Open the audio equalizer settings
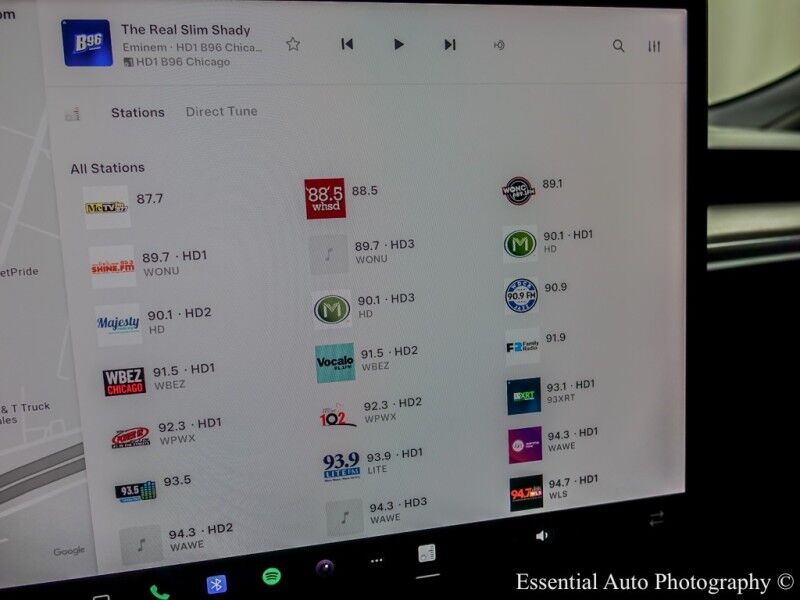 pyautogui.click(x=654, y=47)
